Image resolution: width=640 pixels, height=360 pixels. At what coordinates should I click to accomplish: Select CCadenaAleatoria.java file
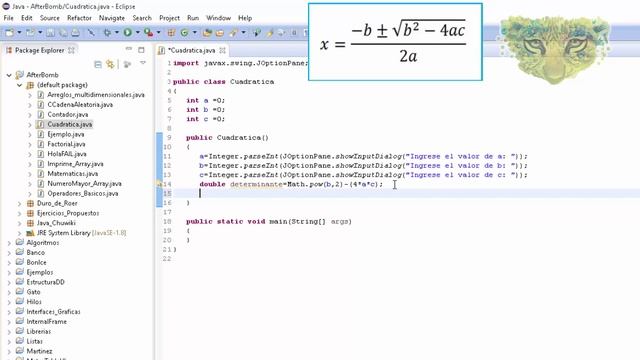[80, 104]
